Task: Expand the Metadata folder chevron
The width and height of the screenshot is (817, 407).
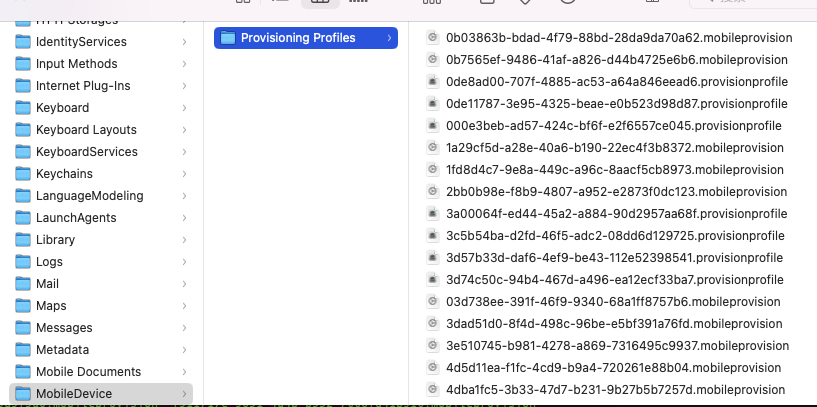Action: [x=185, y=350]
